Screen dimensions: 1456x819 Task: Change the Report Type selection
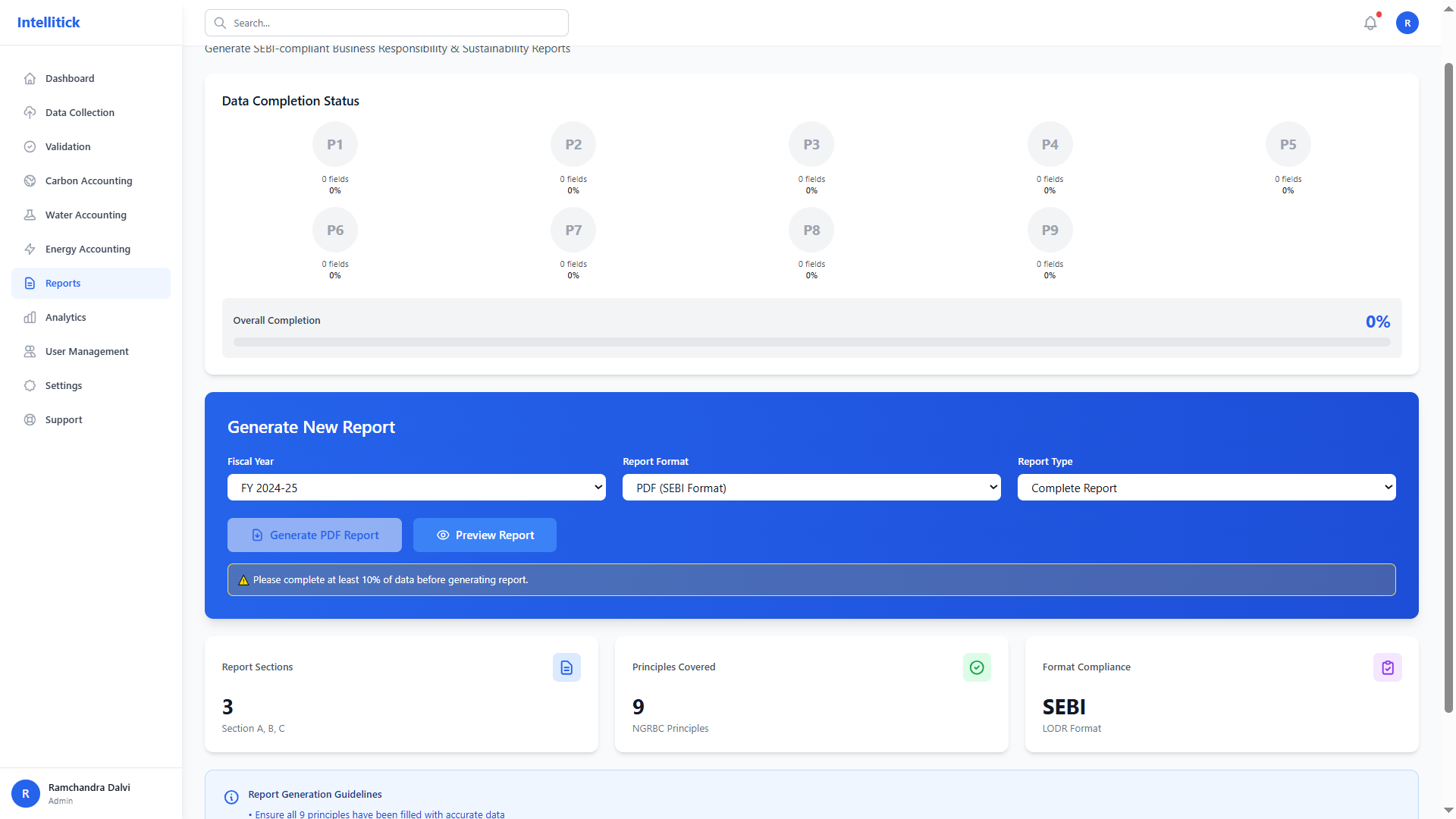tap(1206, 487)
